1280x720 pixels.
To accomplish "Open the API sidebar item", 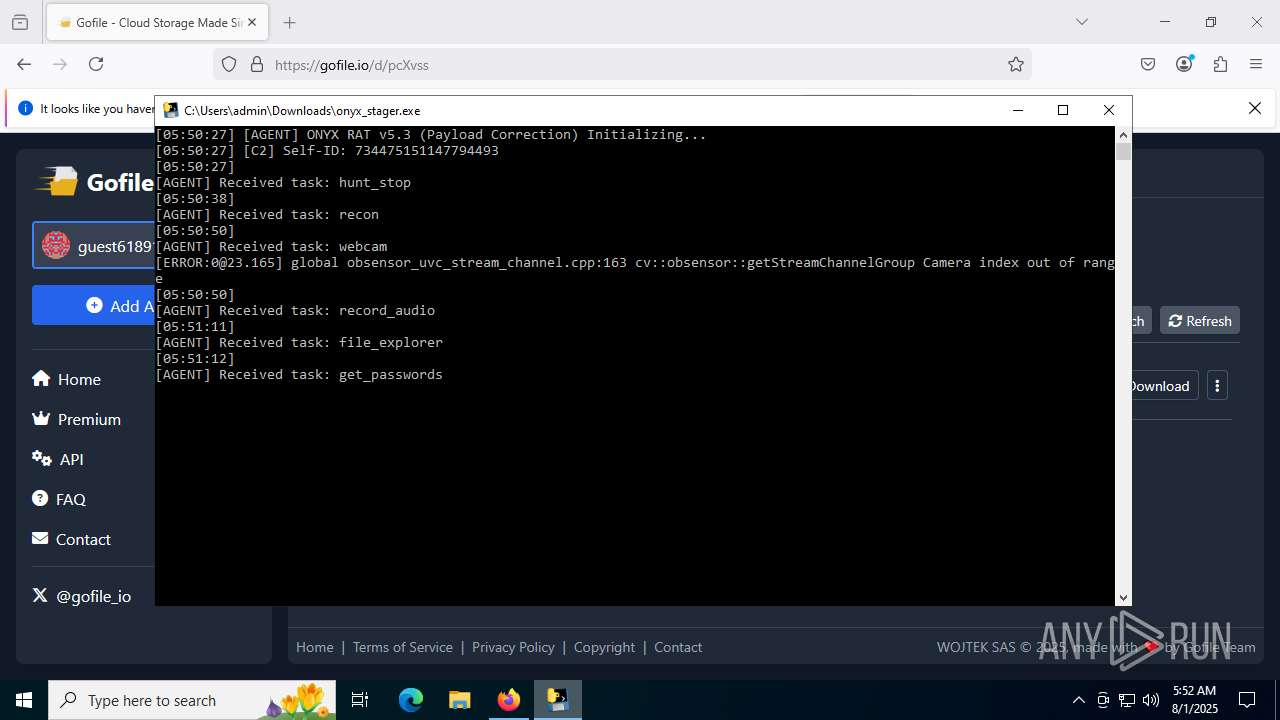I will 58,459.
